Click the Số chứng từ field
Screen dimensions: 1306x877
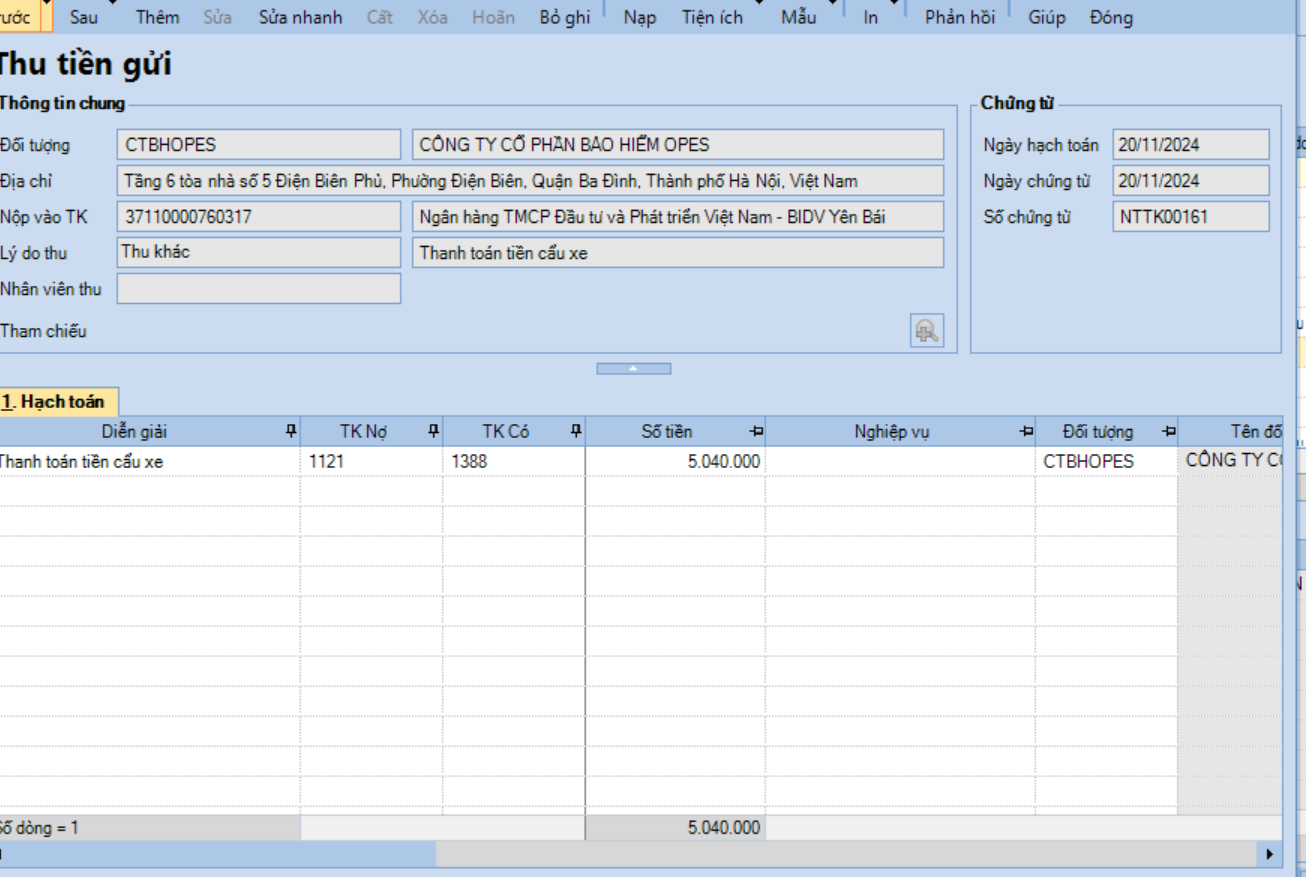tap(1190, 217)
